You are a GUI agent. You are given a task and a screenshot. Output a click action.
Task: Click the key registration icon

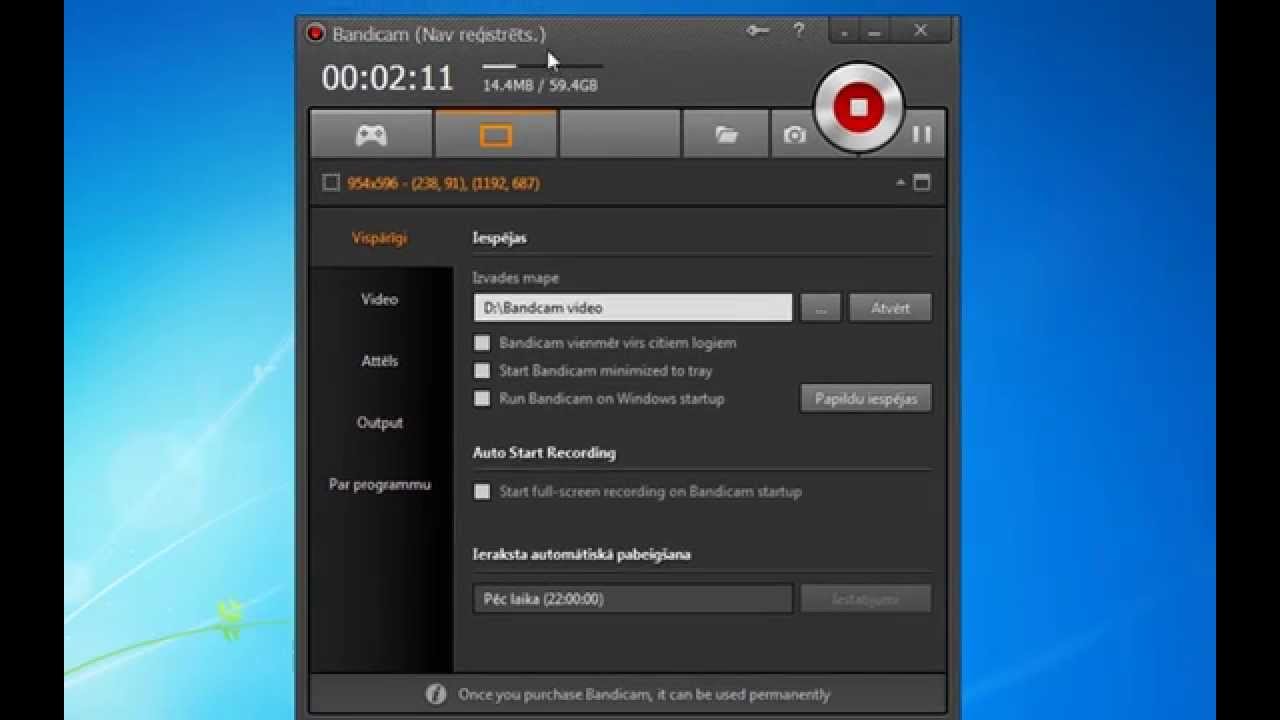tap(758, 31)
